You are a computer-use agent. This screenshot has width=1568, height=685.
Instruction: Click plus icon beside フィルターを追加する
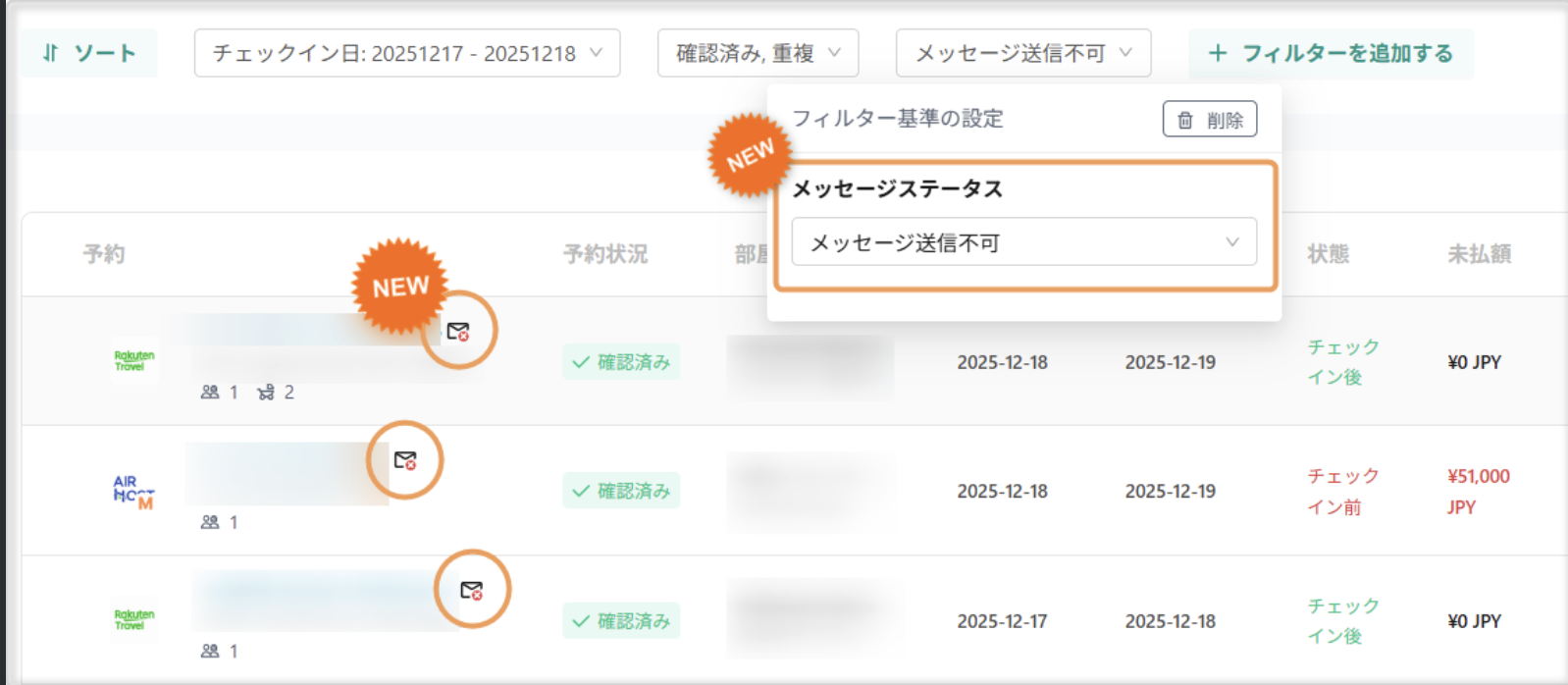tap(1218, 53)
